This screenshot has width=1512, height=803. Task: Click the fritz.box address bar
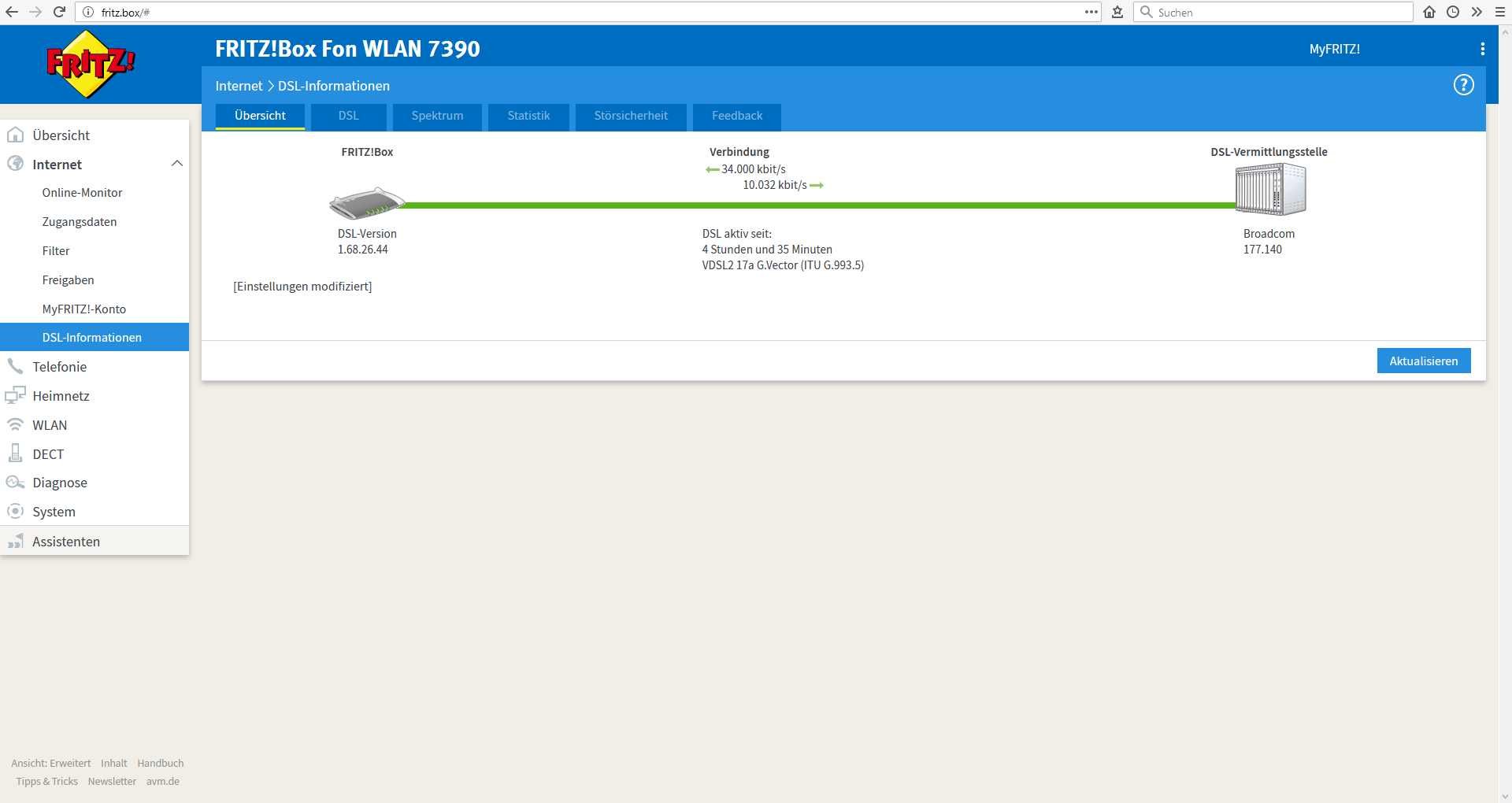click(587, 12)
